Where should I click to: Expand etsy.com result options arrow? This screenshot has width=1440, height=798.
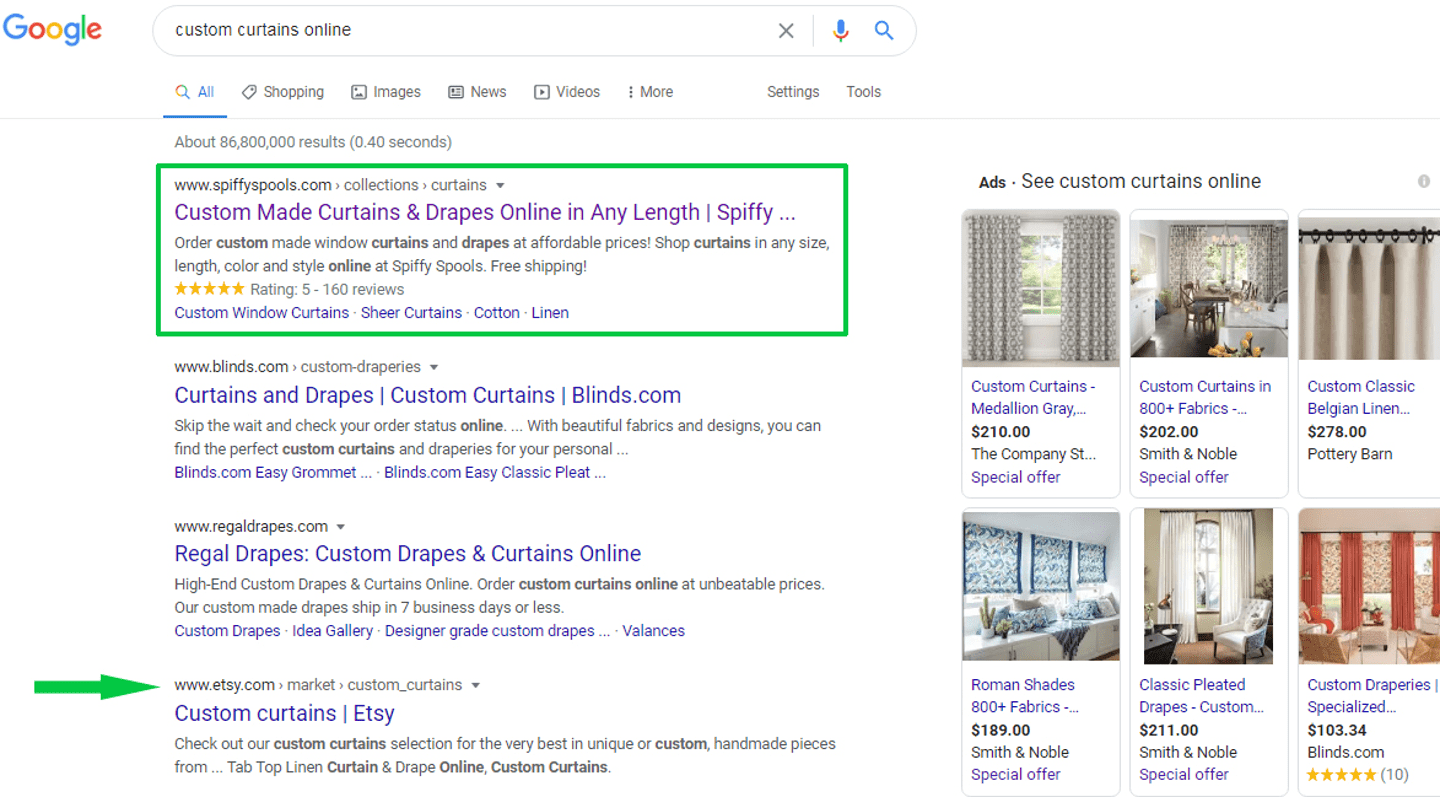(476, 686)
